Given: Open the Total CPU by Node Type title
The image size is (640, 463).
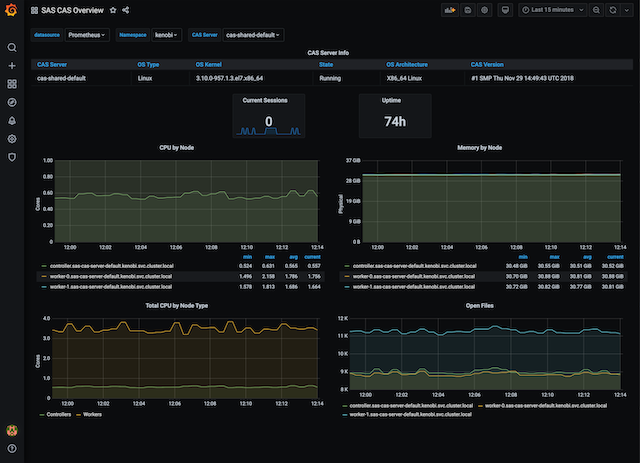Looking at the screenshot, I should tap(176, 306).
